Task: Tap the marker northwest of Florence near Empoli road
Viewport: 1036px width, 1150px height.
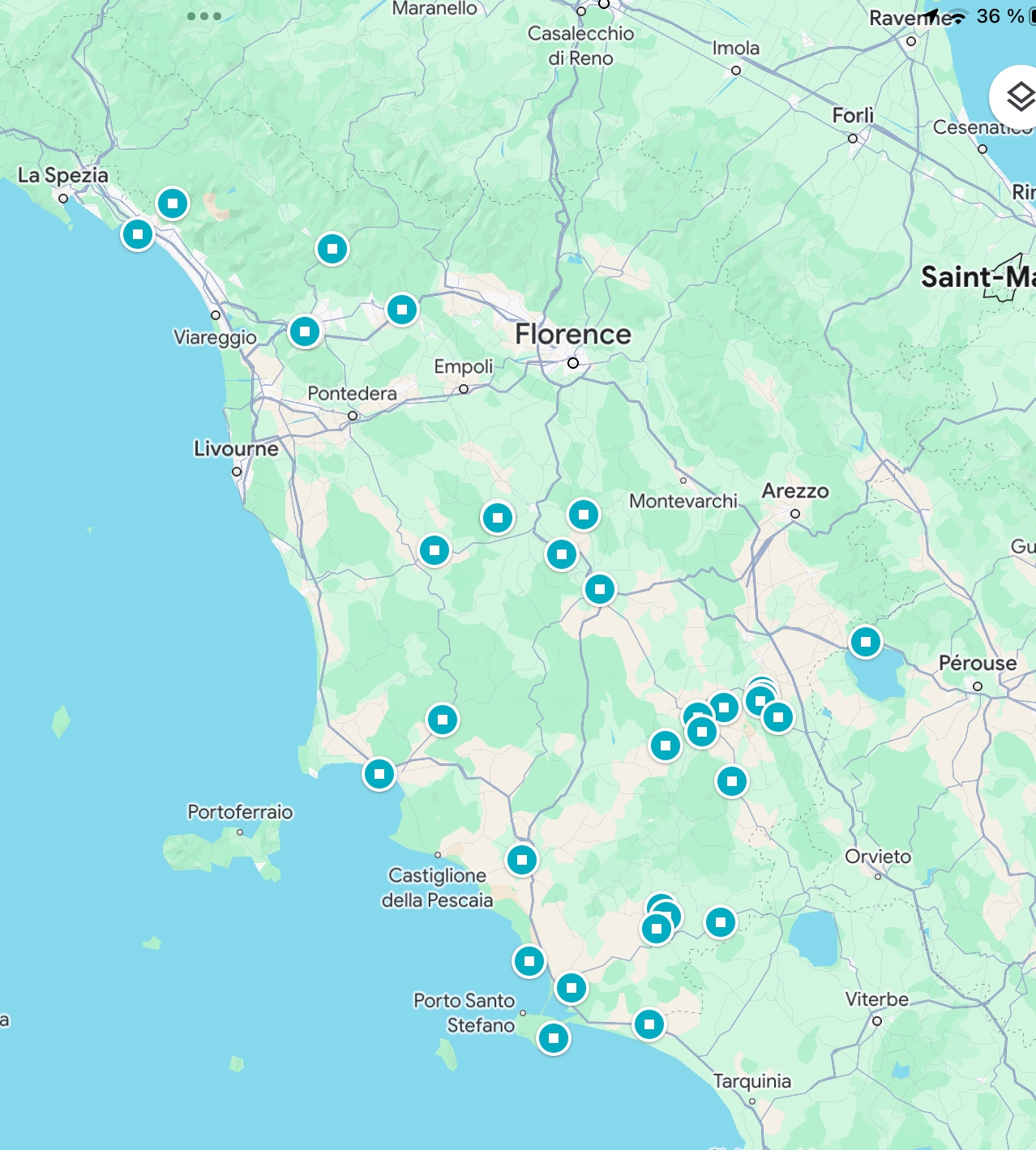Action: click(402, 310)
